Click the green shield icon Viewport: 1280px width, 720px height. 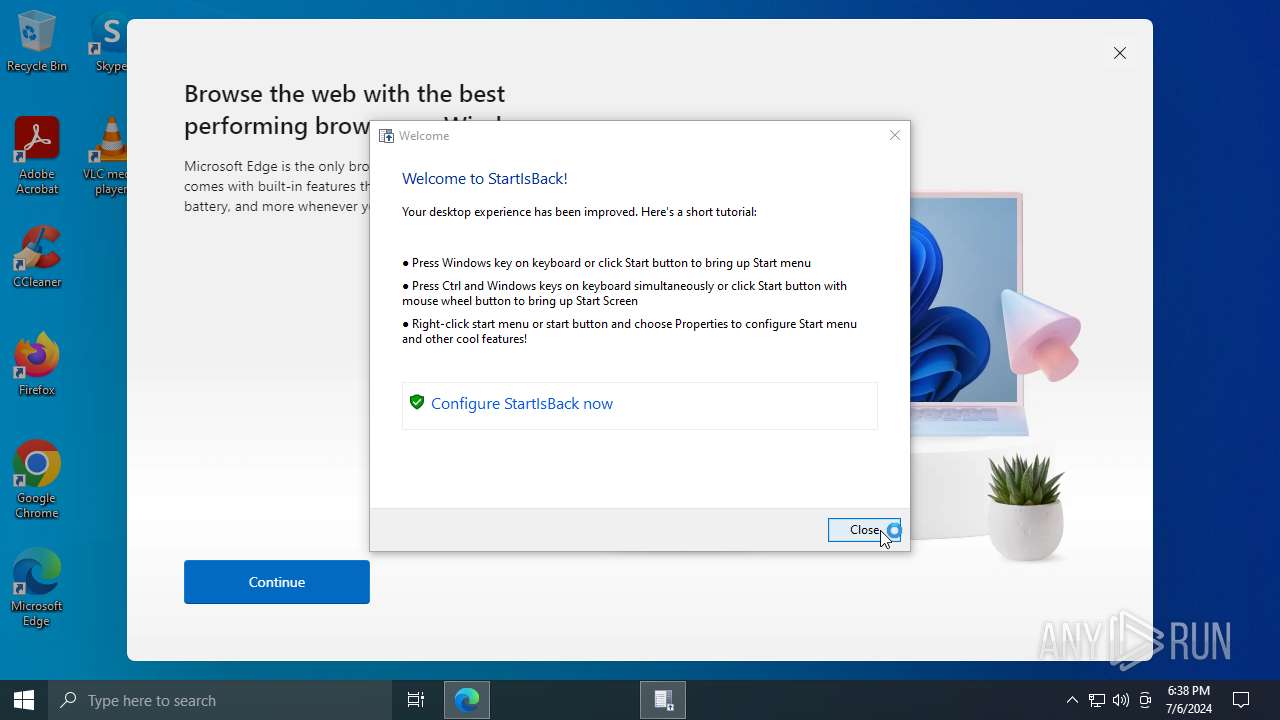(x=417, y=402)
